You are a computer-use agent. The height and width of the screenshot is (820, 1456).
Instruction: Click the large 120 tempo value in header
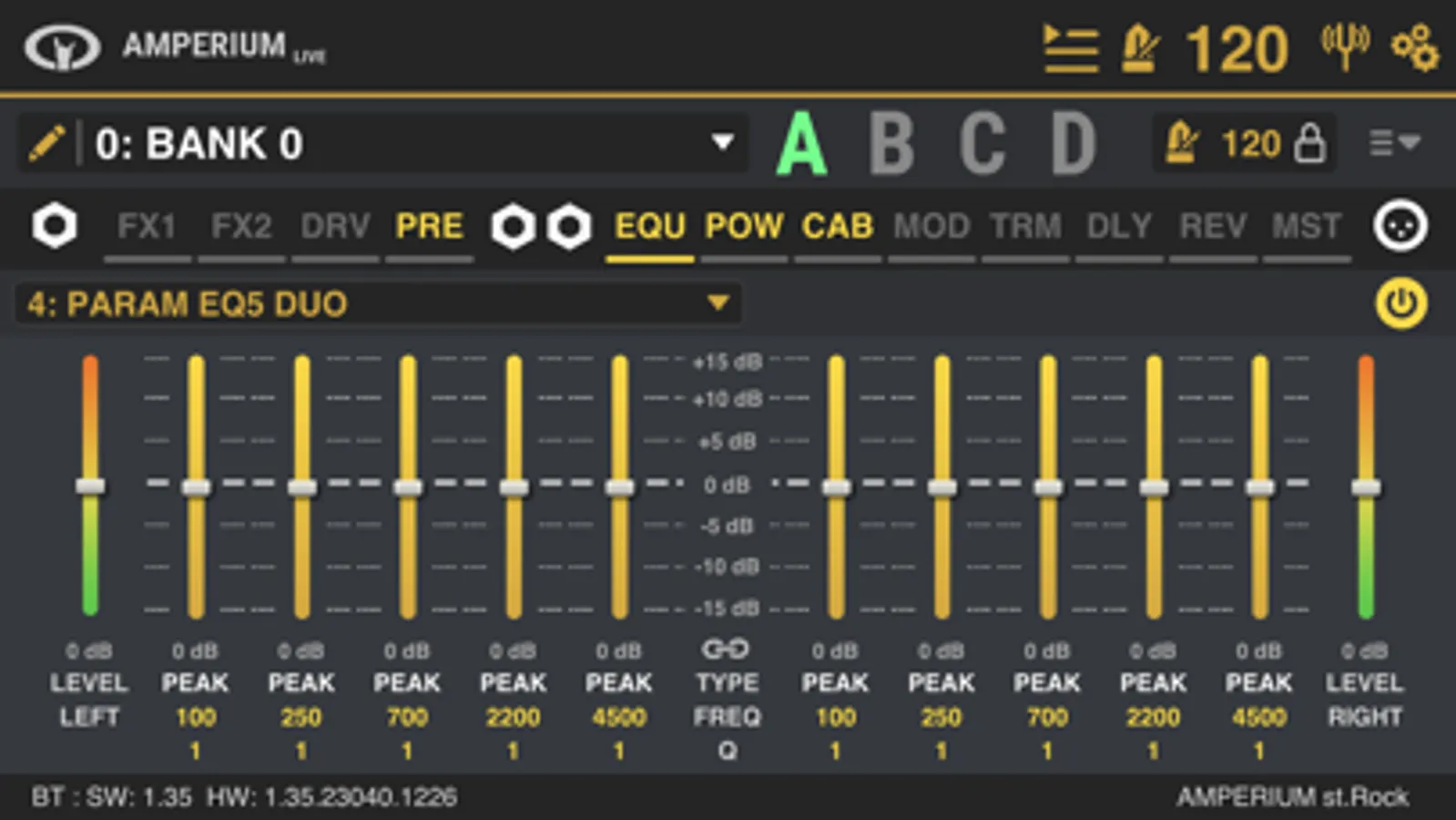(x=1237, y=49)
